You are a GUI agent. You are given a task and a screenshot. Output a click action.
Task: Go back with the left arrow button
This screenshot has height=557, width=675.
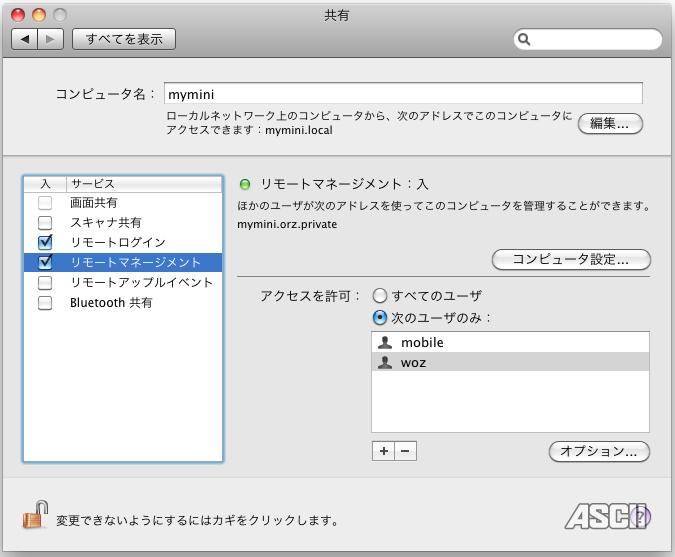point(25,39)
